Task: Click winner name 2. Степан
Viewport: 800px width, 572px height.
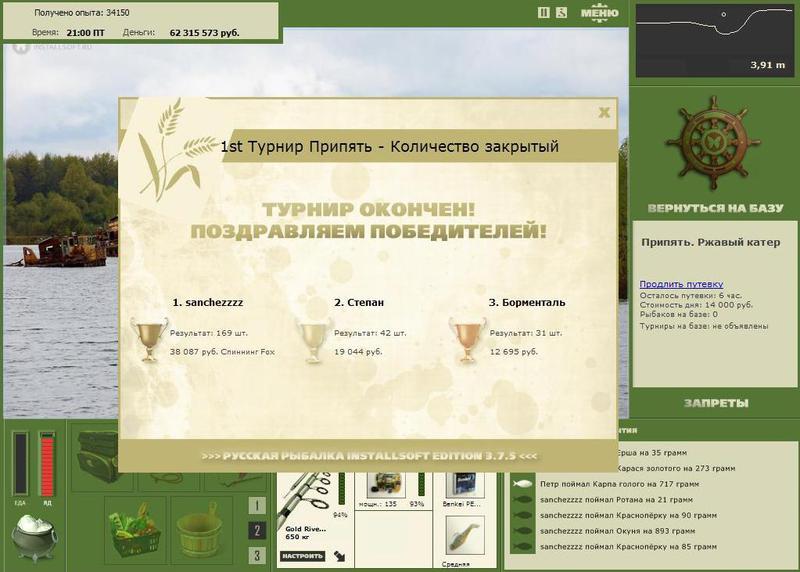Action: click(359, 302)
